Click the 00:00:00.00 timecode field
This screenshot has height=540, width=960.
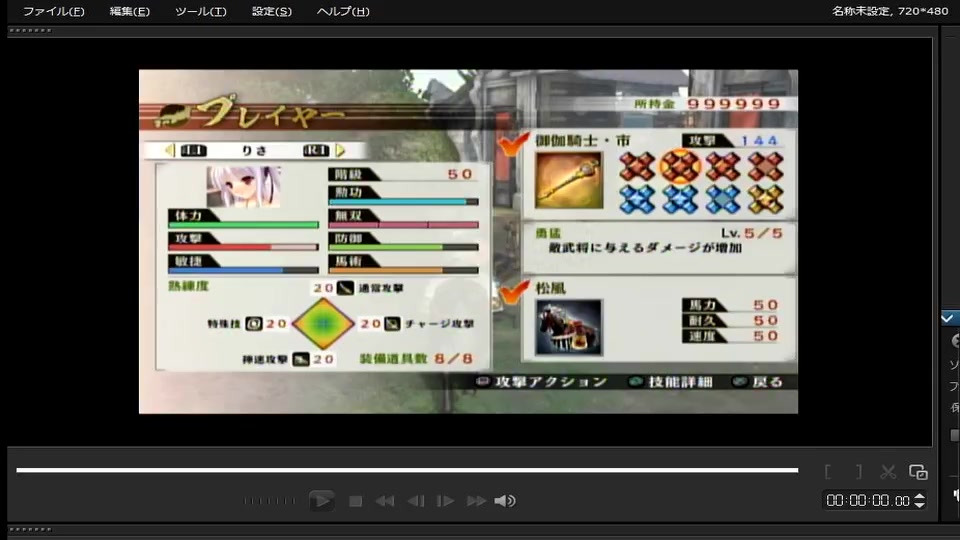868,501
